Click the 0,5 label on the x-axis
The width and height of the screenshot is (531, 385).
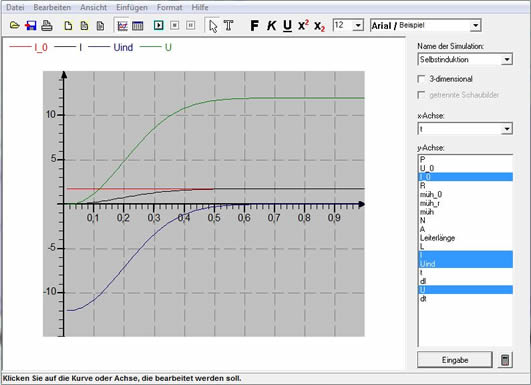coord(214,218)
